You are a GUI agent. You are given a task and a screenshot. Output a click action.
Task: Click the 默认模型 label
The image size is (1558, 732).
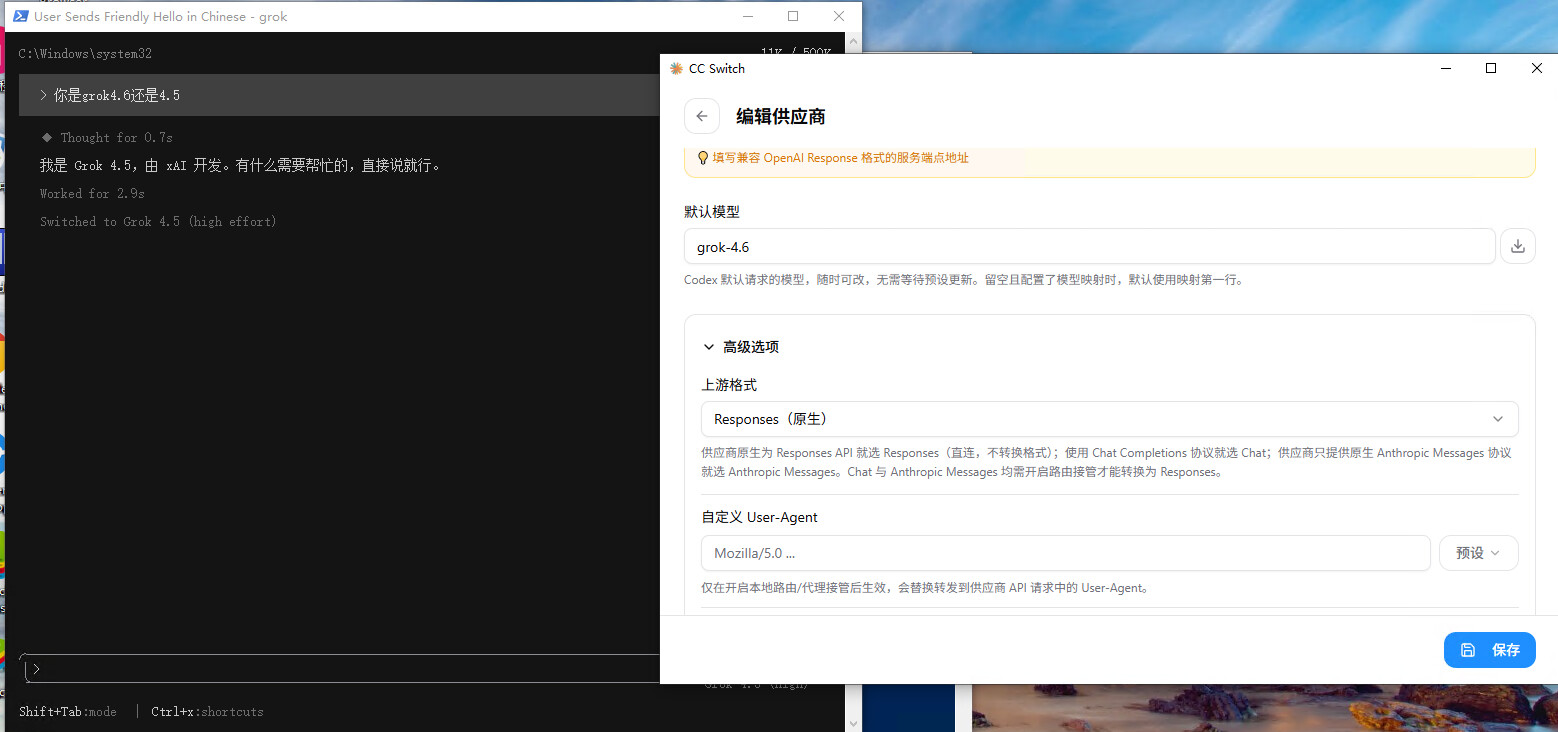pyautogui.click(x=712, y=212)
